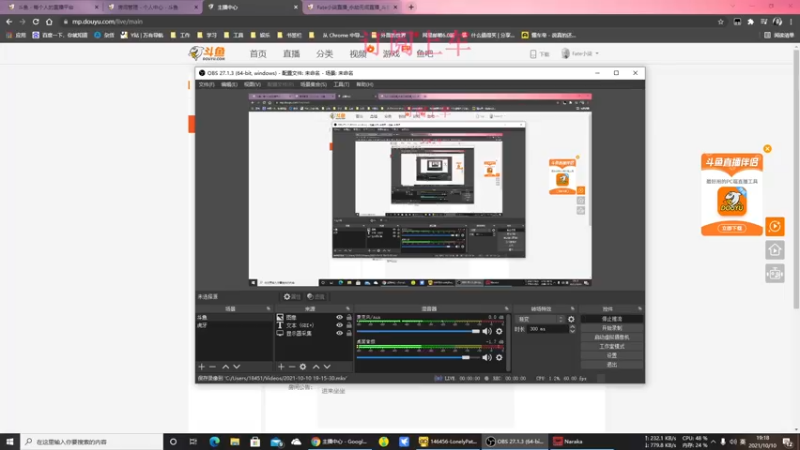The height and width of the screenshot is (450, 800).
Task: Toggle visibility of the image source
Action: (339, 317)
